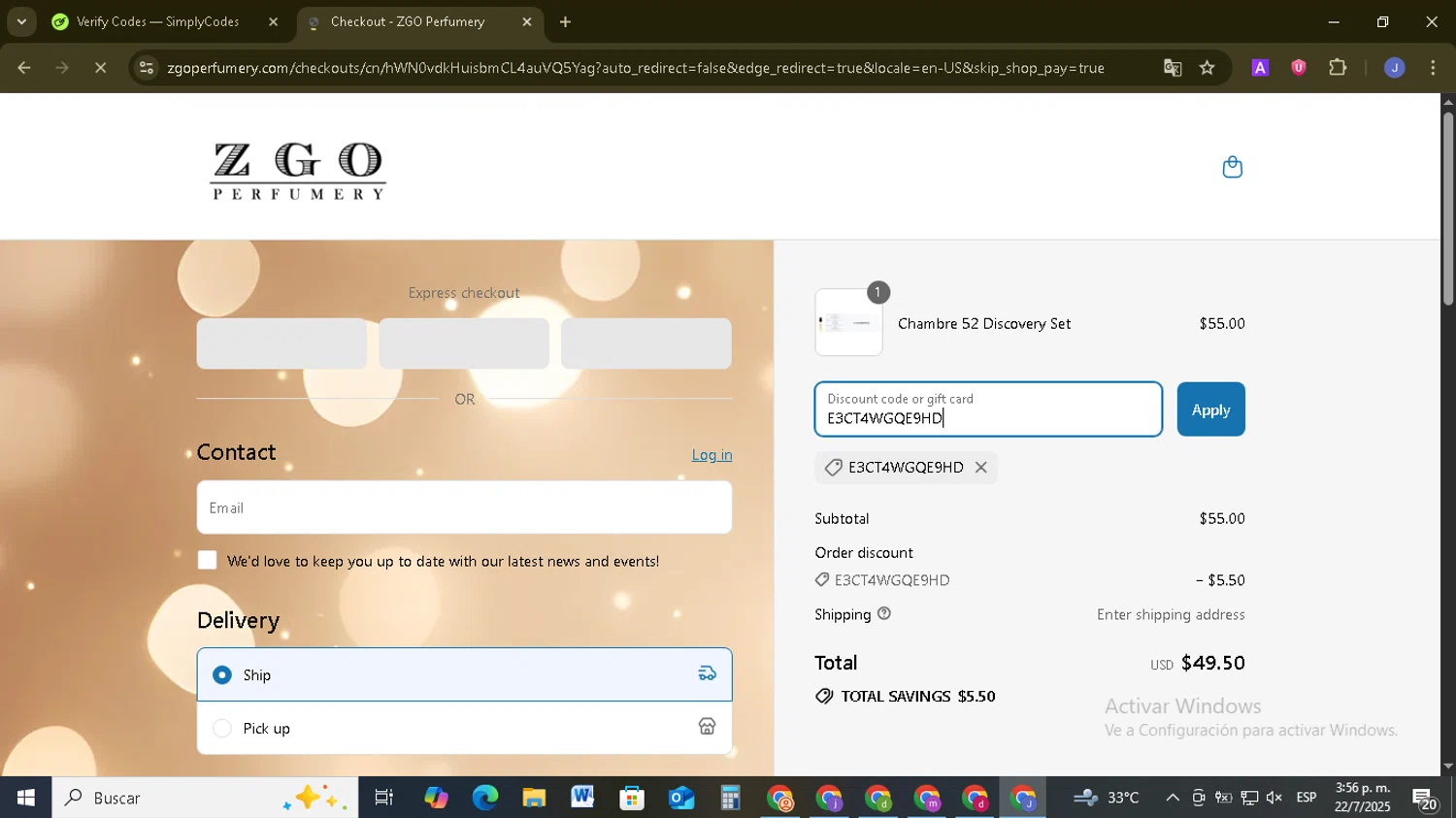
Task: Check the news and events subscription checkbox
Action: pyautogui.click(x=207, y=560)
